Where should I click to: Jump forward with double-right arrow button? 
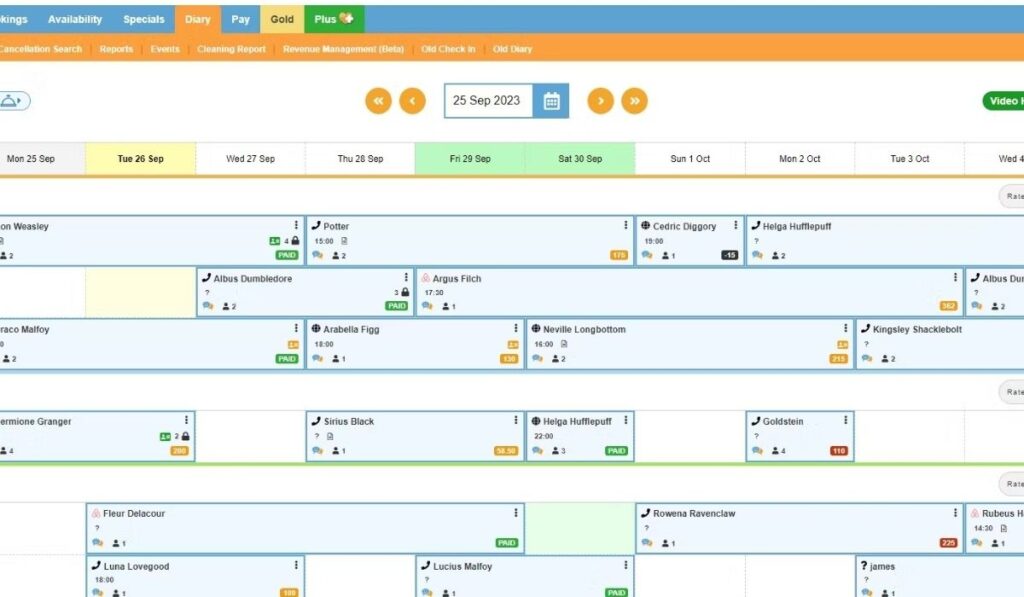click(634, 101)
